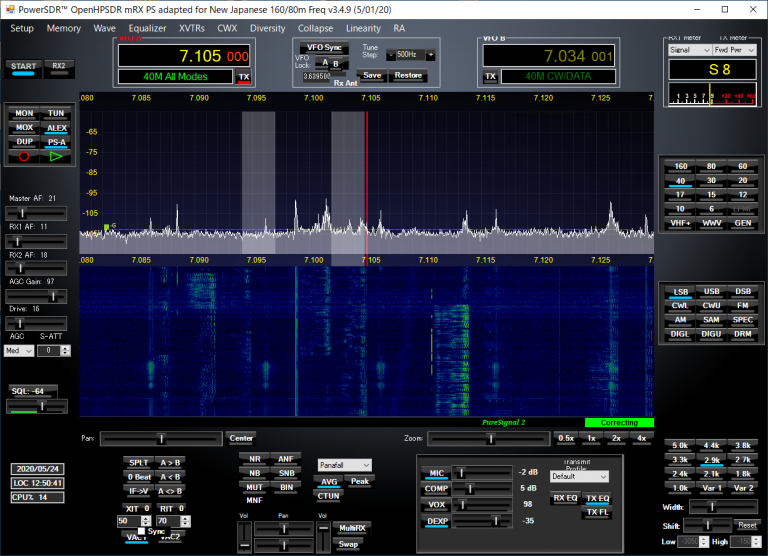Image resolution: width=768 pixels, height=556 pixels.
Task: Set zoom to 2x
Action: click(616, 438)
